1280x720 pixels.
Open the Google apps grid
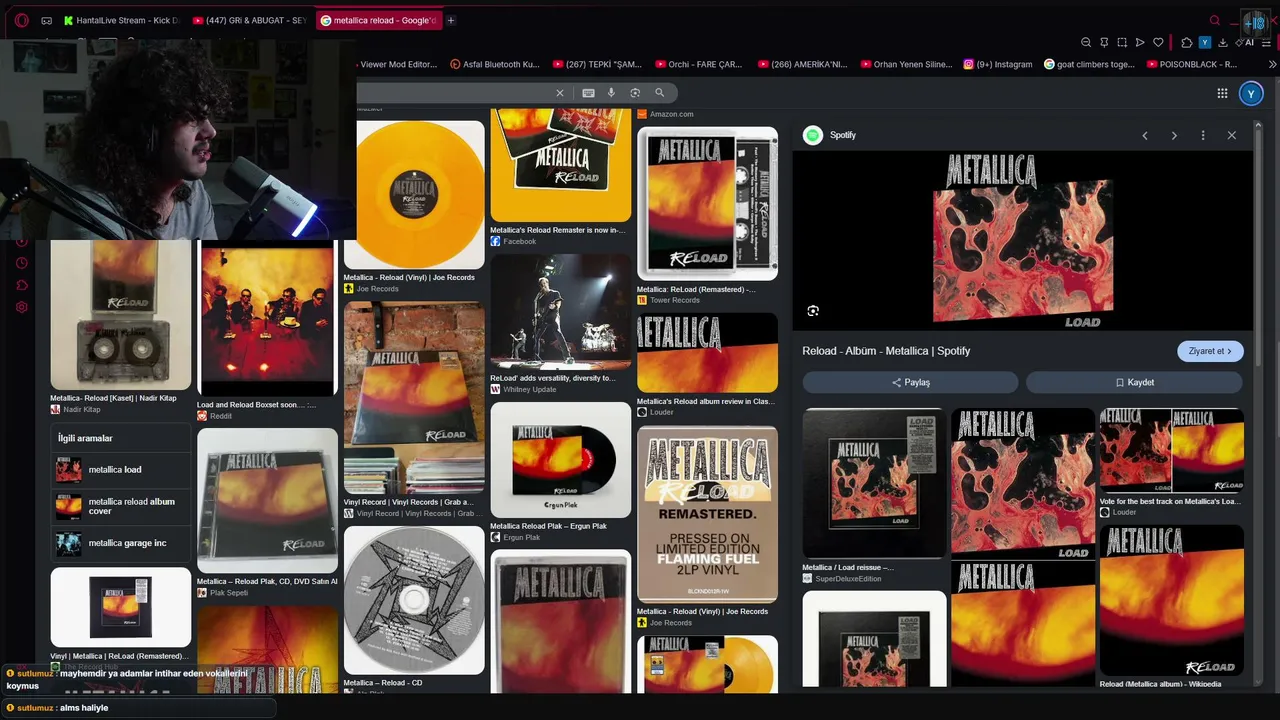1222,93
